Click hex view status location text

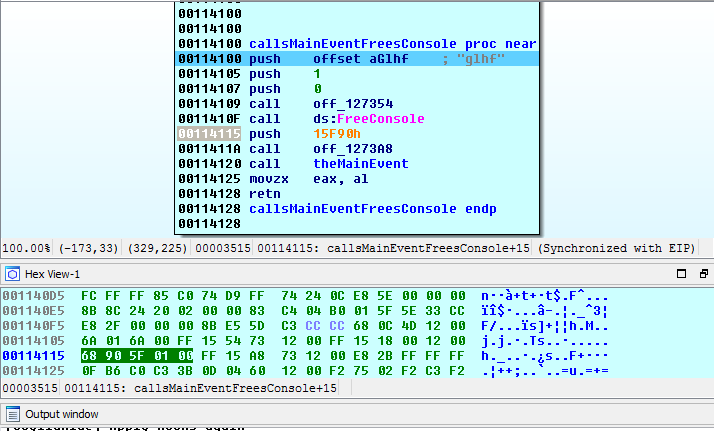click(x=200, y=388)
